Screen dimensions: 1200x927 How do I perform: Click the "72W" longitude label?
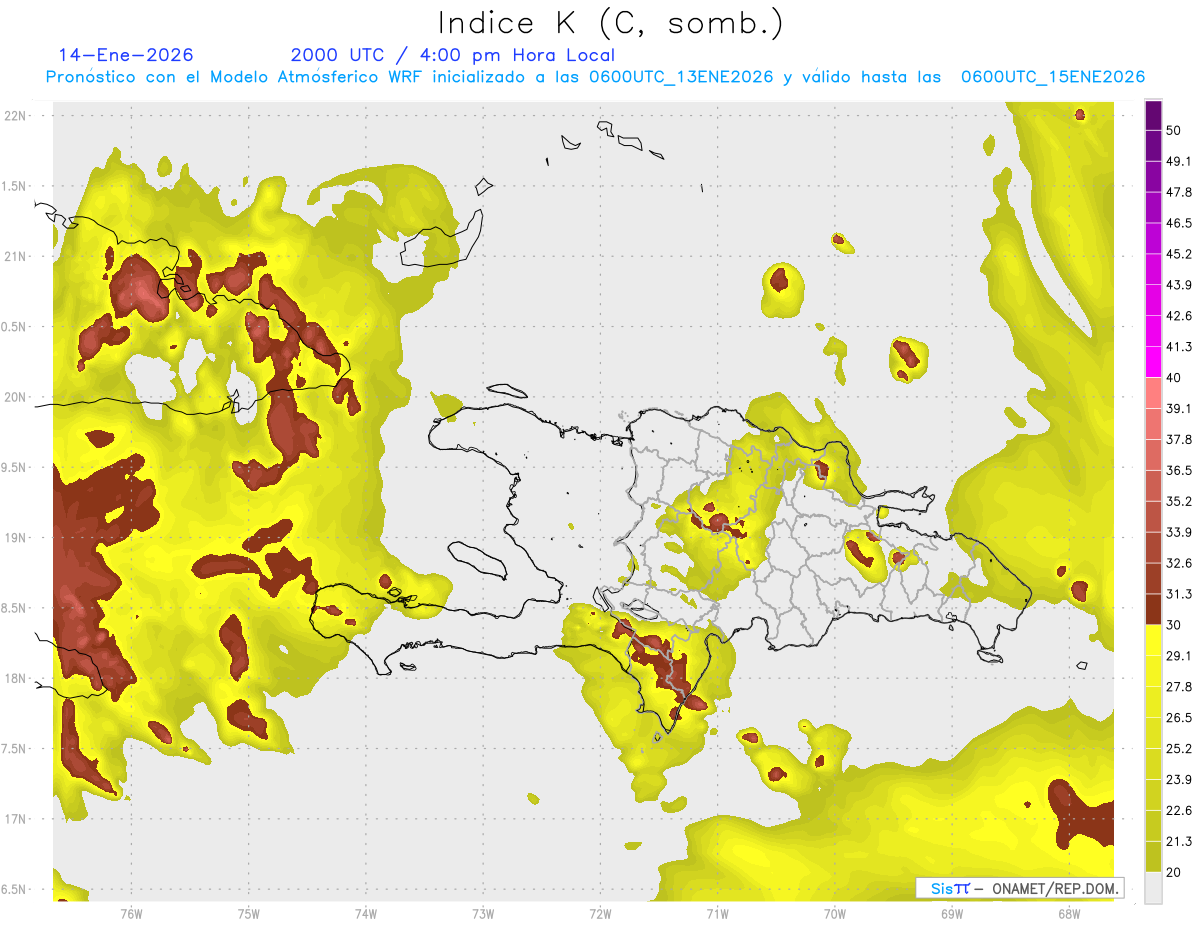point(601,913)
